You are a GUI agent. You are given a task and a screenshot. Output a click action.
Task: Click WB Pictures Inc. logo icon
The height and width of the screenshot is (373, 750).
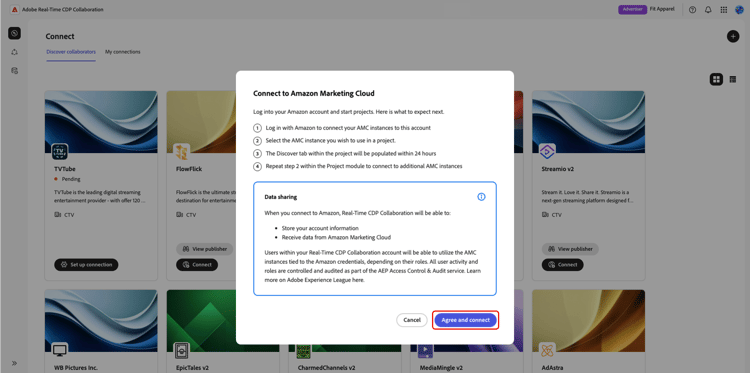(60, 351)
